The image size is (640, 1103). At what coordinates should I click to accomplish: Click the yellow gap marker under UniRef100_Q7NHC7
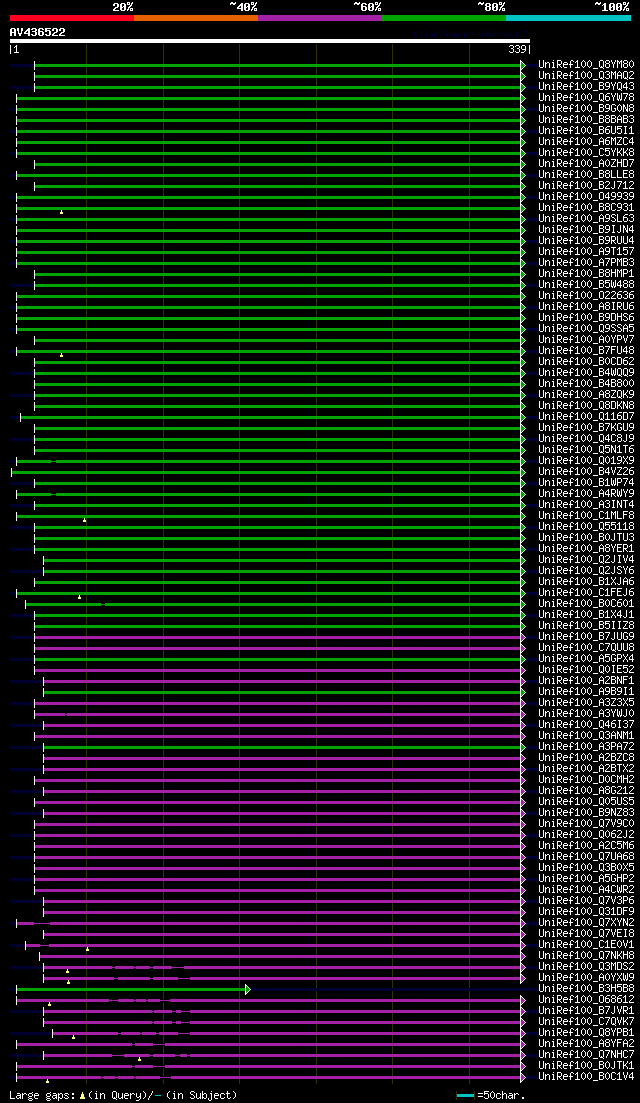click(x=139, y=1059)
